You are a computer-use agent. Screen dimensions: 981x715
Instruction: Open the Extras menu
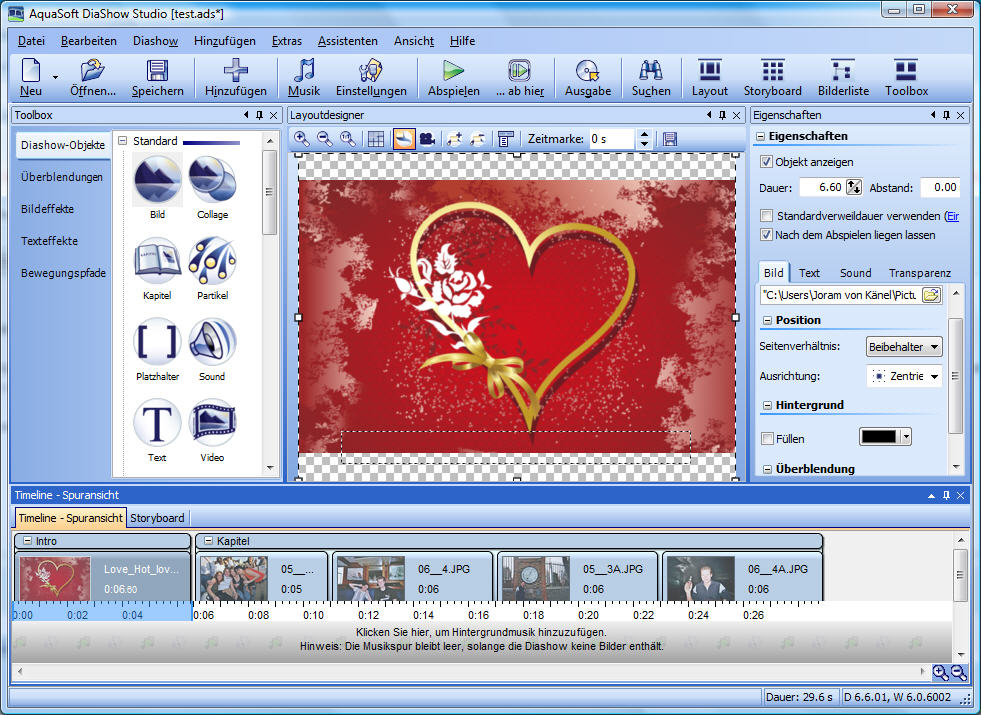pyautogui.click(x=286, y=41)
